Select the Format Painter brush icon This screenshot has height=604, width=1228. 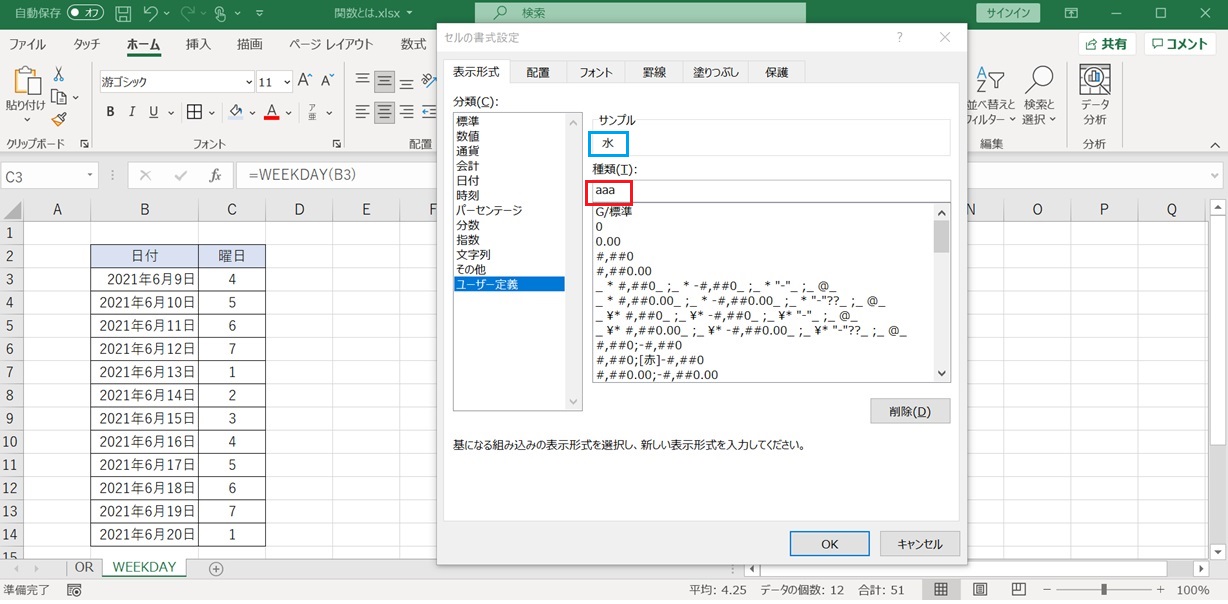tap(59, 119)
